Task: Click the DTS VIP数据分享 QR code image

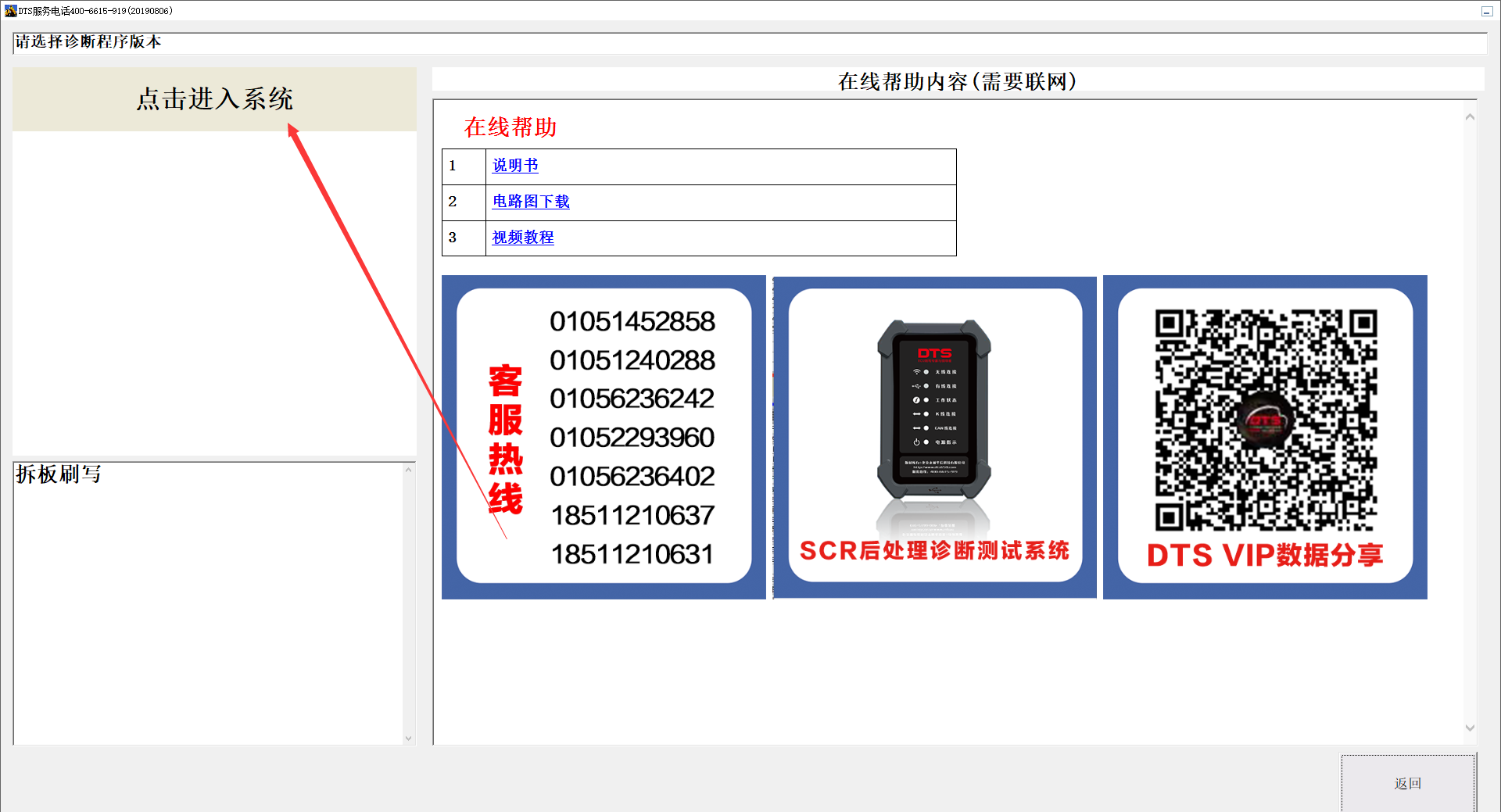Action: point(1265,437)
